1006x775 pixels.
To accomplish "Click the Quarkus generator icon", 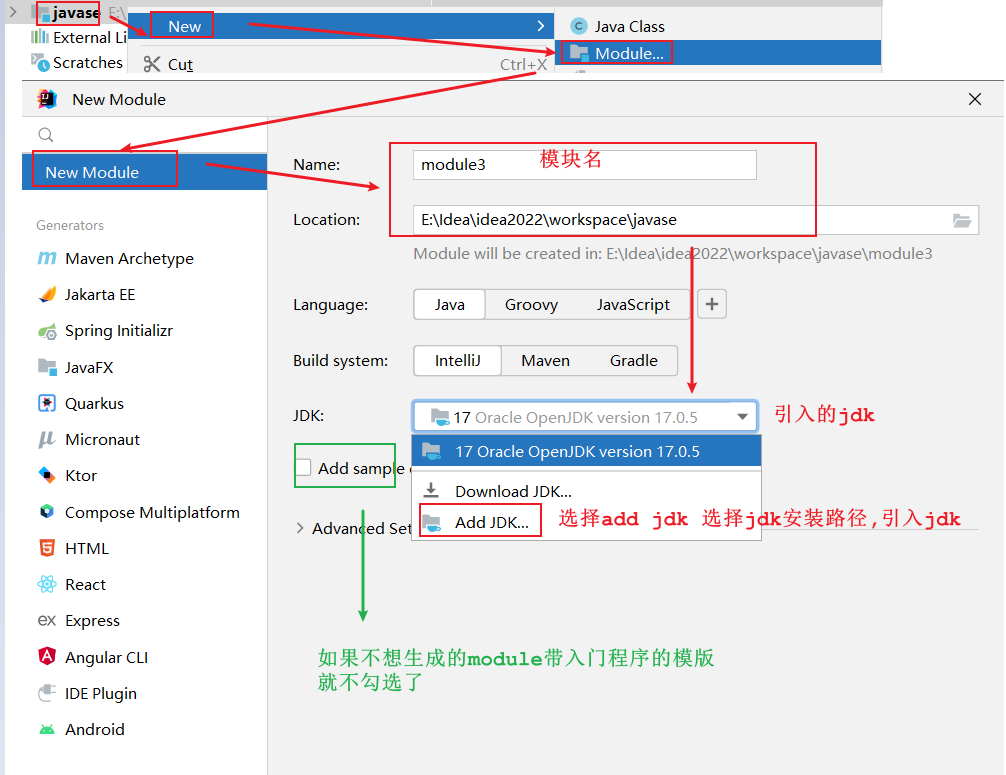I will click(x=46, y=404).
